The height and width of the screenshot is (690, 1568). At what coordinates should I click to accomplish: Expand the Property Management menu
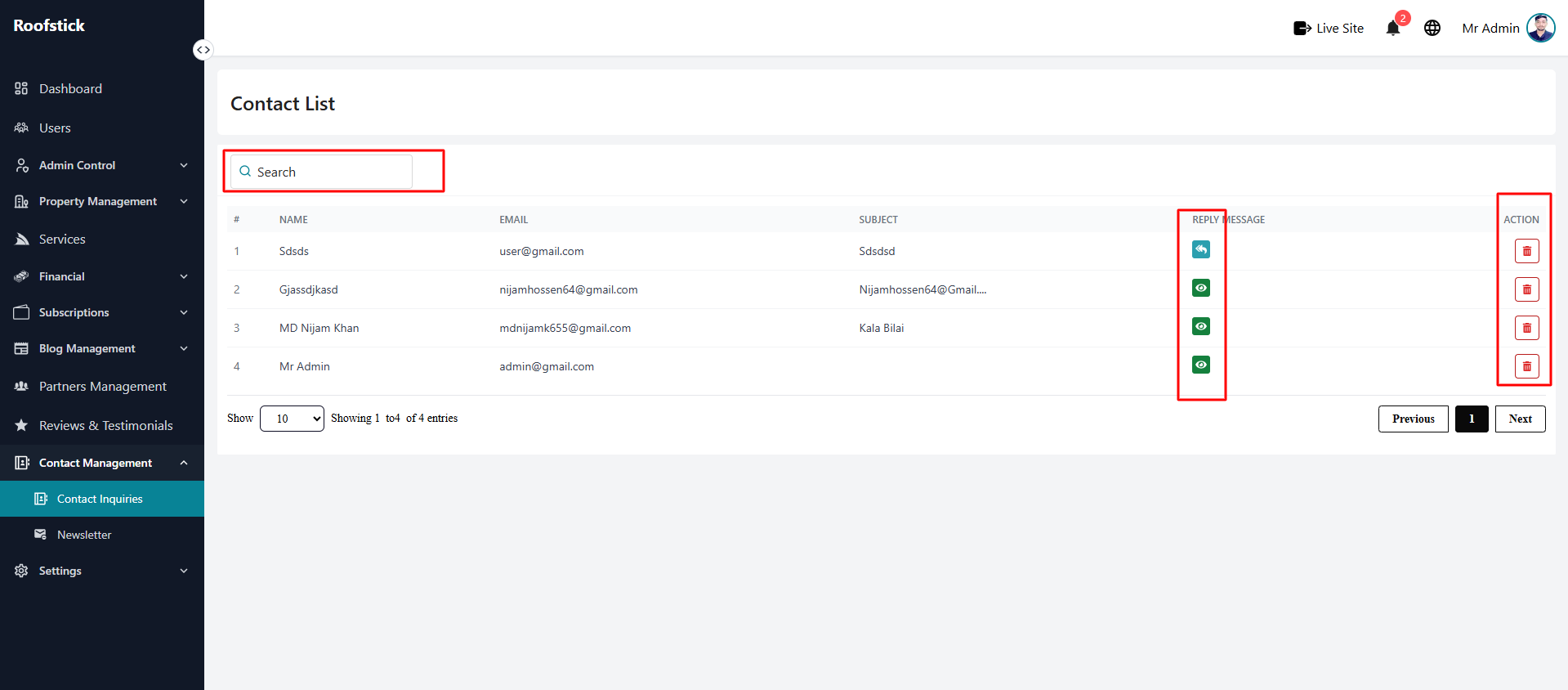tap(102, 201)
